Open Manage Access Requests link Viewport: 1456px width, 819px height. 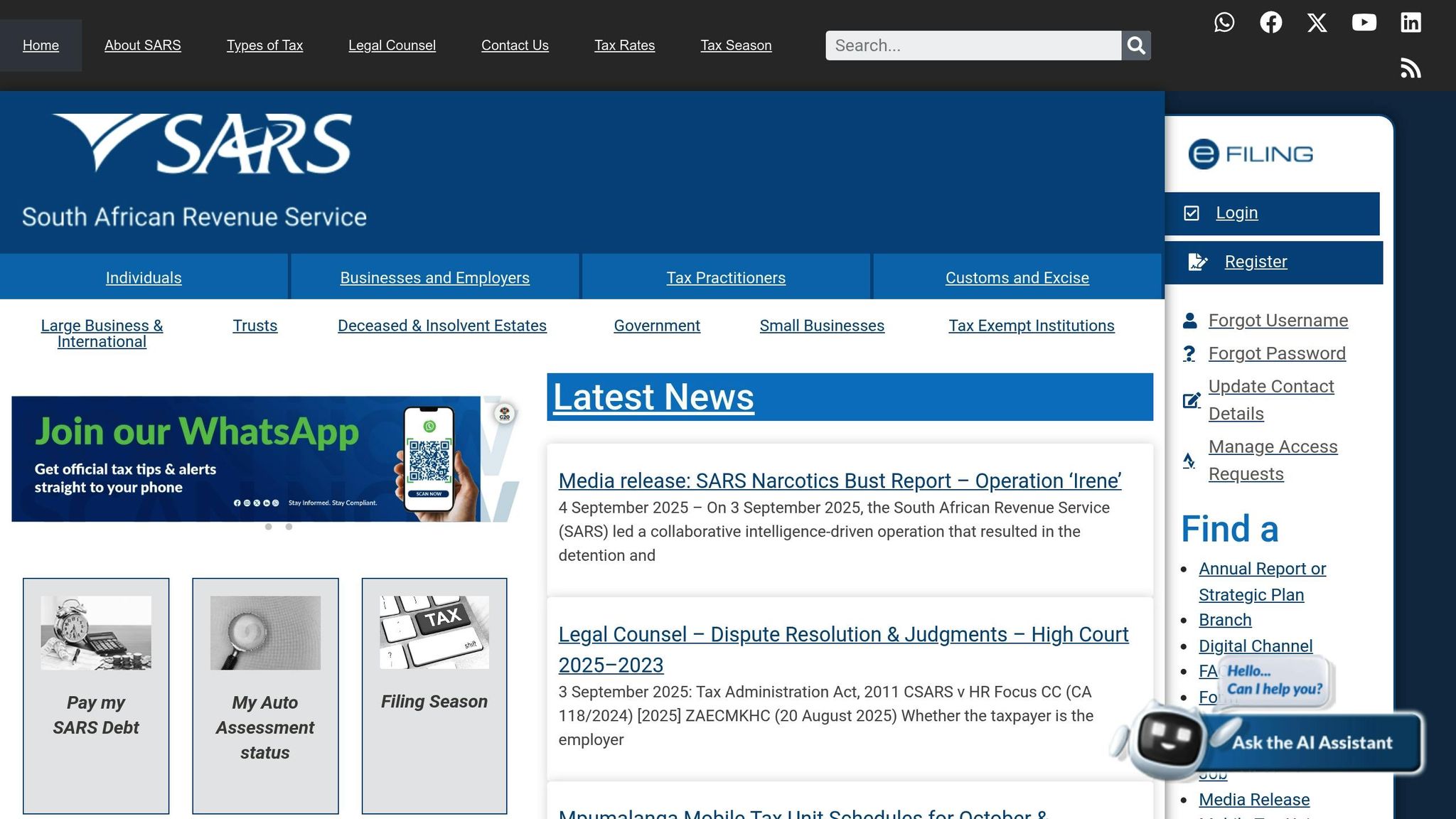click(x=1273, y=460)
